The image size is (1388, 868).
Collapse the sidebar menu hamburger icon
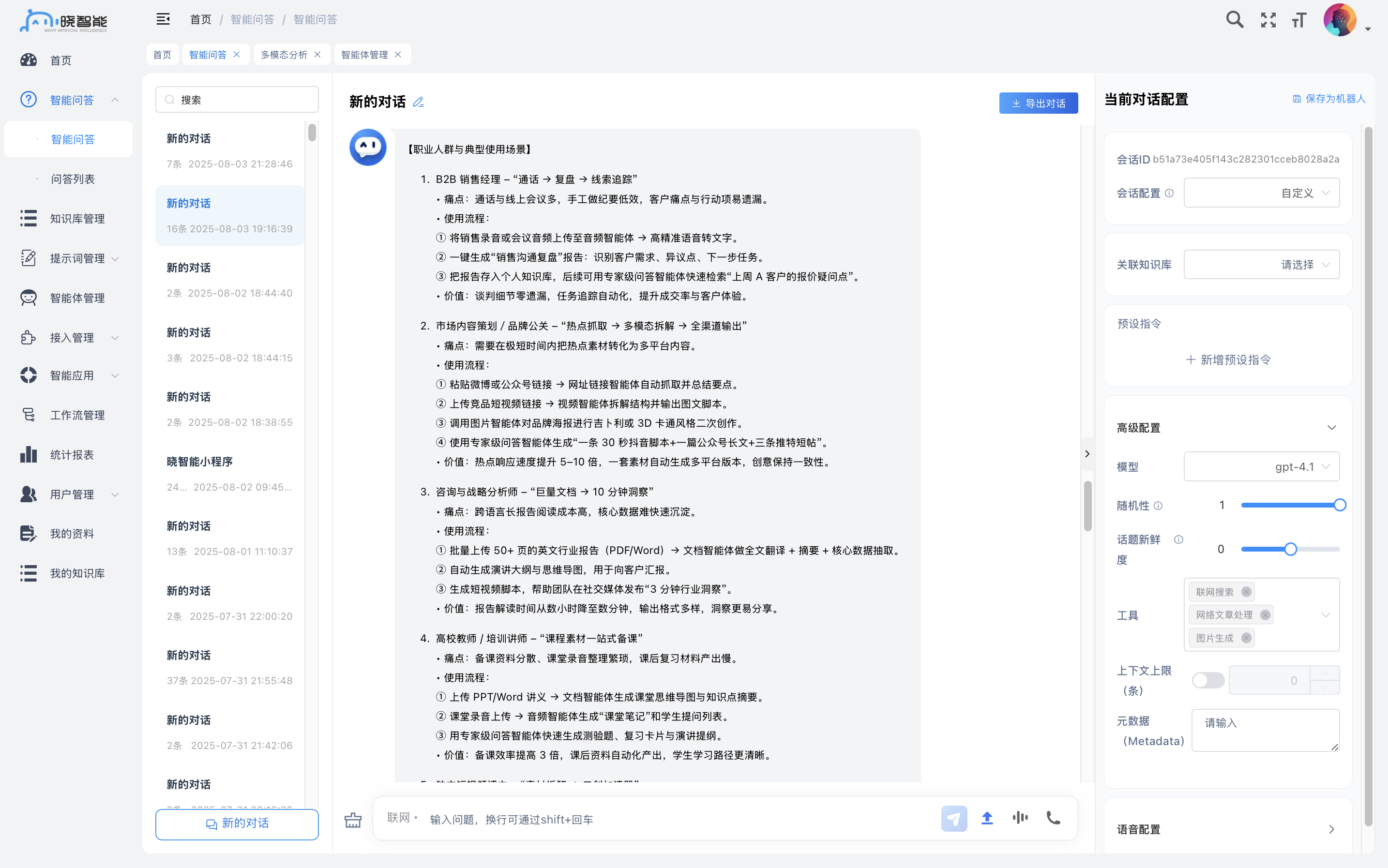point(163,19)
